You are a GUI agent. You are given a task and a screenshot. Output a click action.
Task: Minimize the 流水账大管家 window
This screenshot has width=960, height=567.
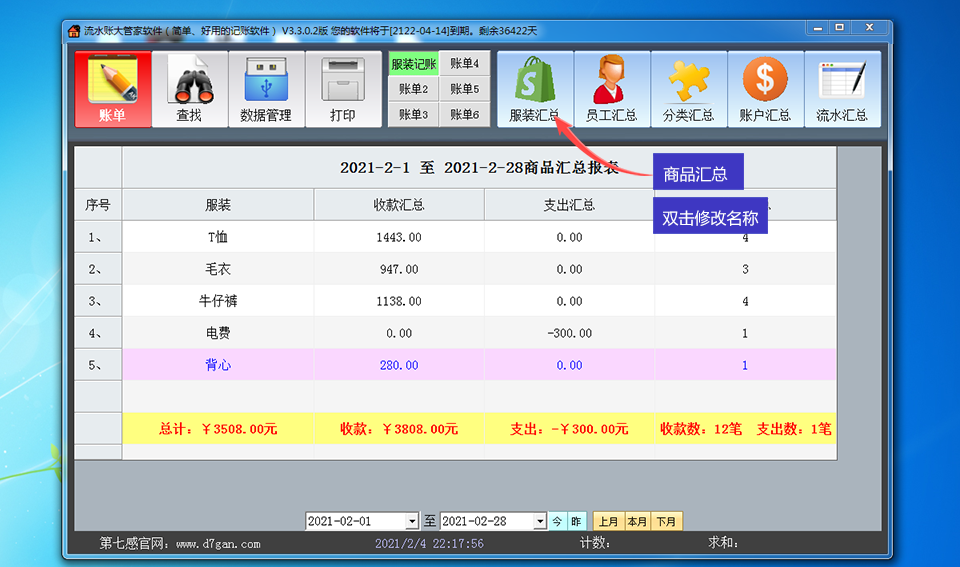coord(817,28)
